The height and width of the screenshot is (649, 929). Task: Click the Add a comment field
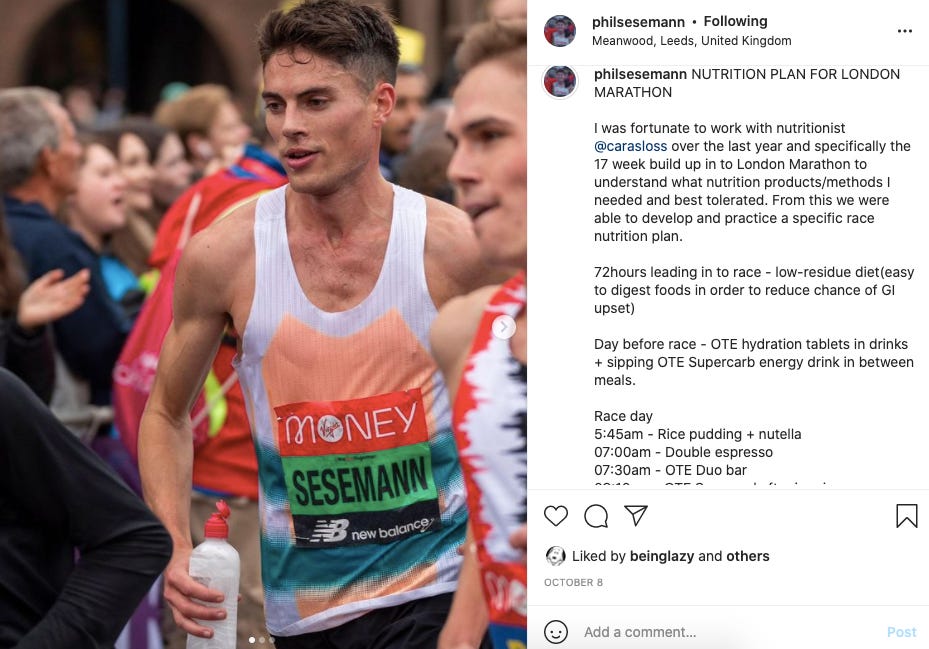point(700,632)
